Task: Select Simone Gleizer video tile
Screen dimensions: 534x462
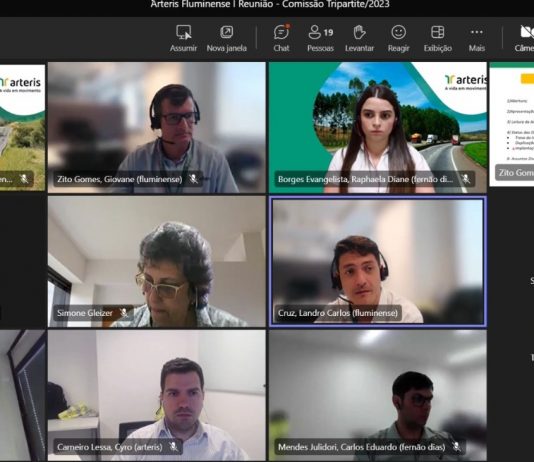Action: point(157,261)
